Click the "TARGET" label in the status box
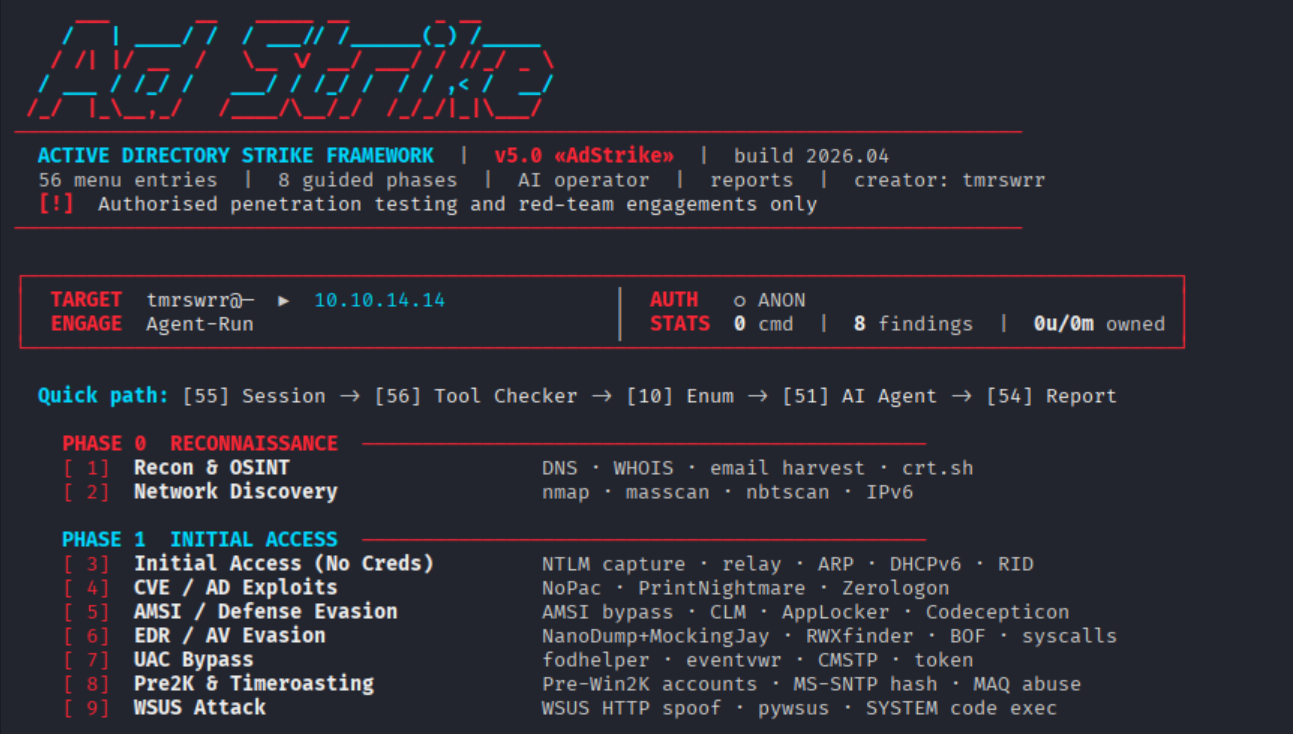1293x734 pixels. coord(85,300)
